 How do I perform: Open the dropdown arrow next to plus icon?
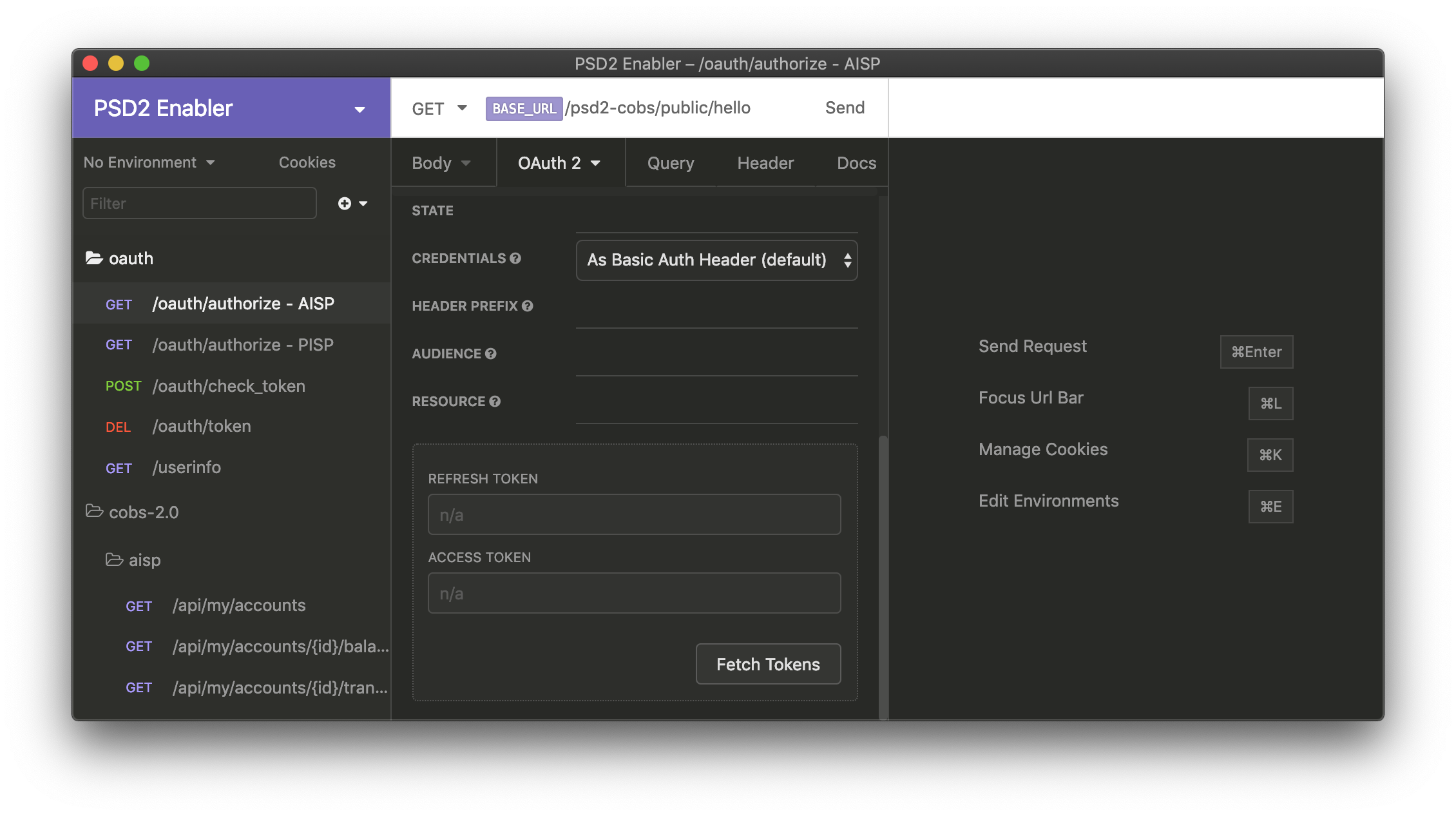coord(363,204)
